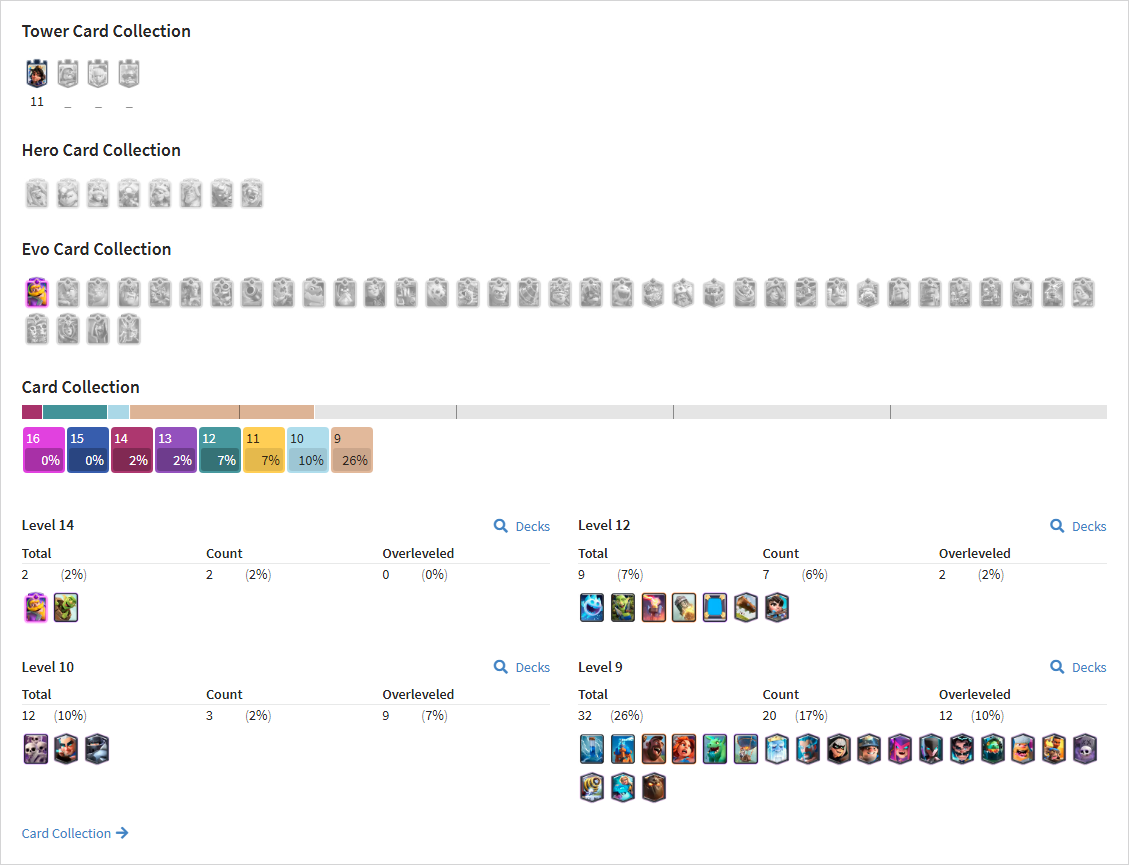Image resolution: width=1129 pixels, height=865 pixels.
Task: Open Decks search for Level 14
Action: tap(522, 526)
